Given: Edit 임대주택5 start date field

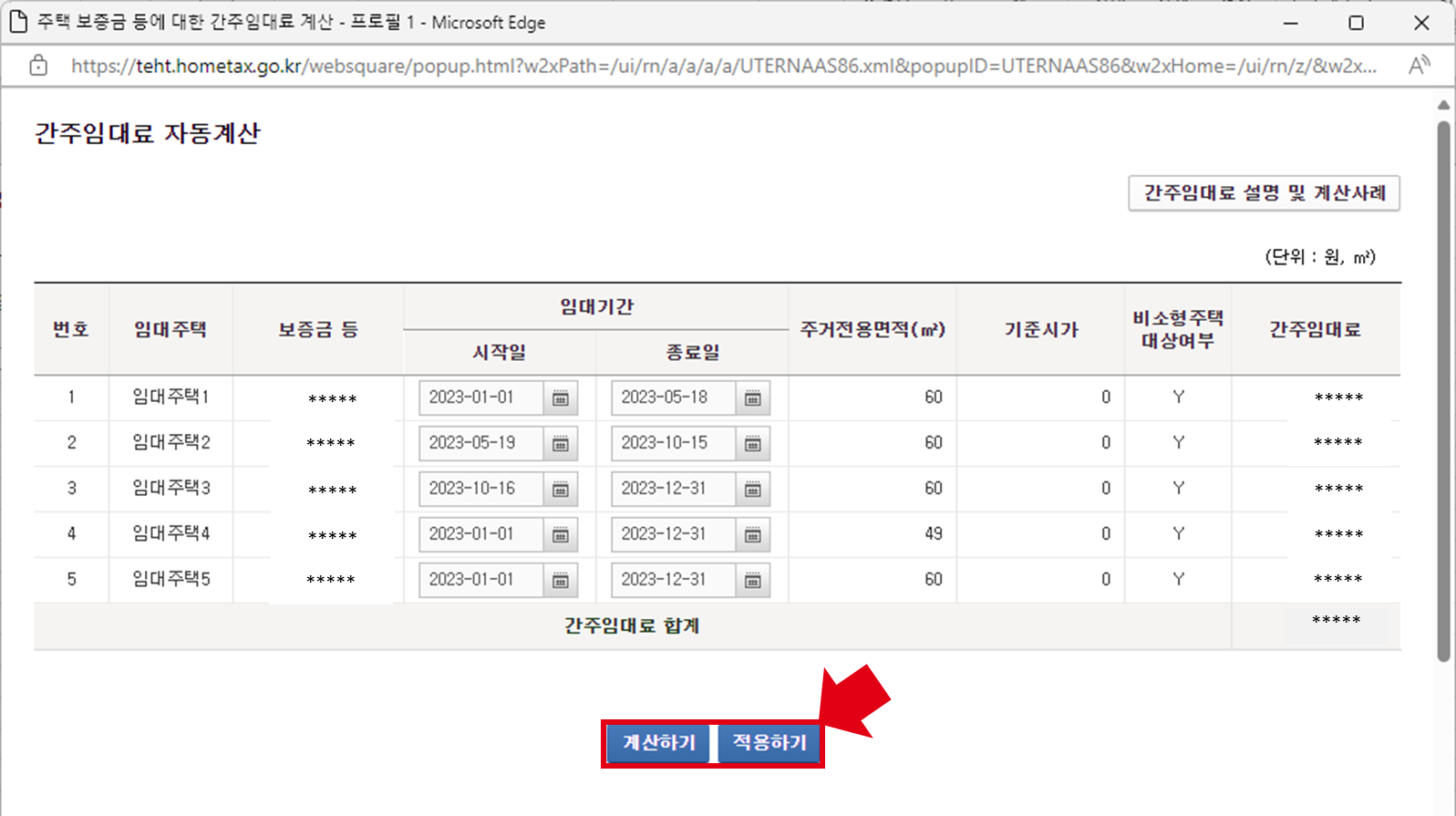Looking at the screenshot, I should 481,581.
